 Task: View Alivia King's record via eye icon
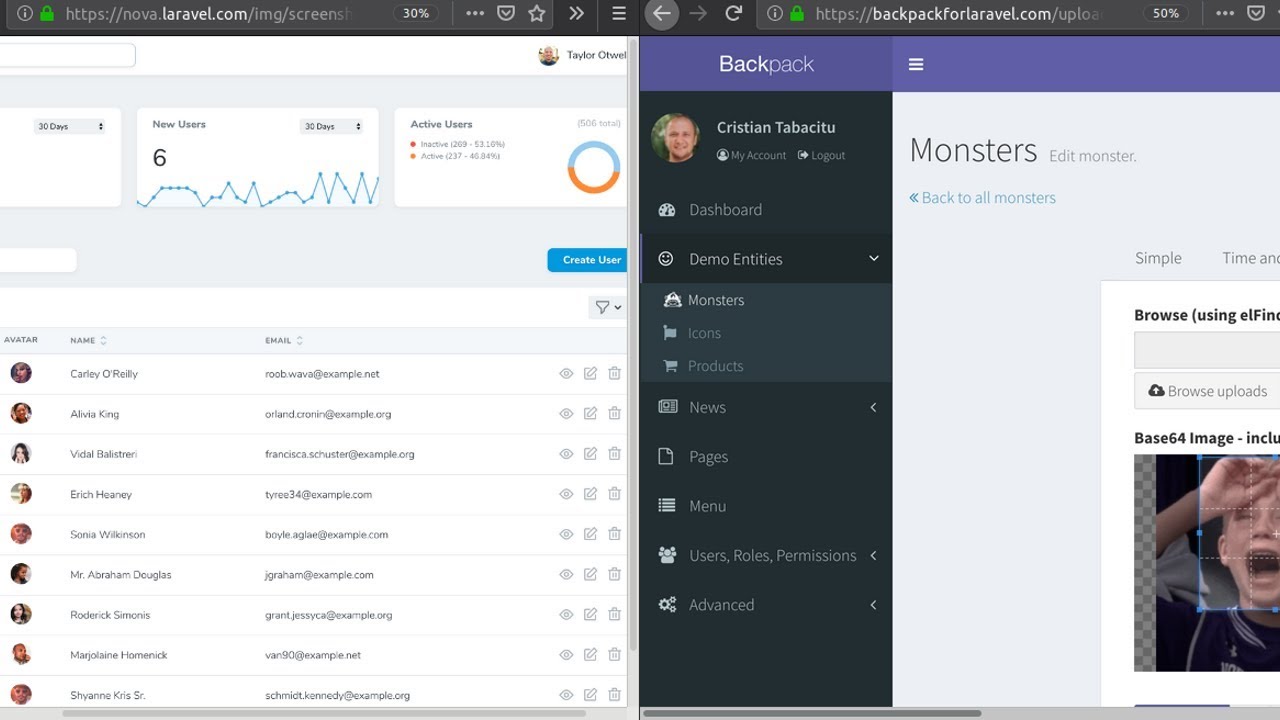pyautogui.click(x=566, y=414)
